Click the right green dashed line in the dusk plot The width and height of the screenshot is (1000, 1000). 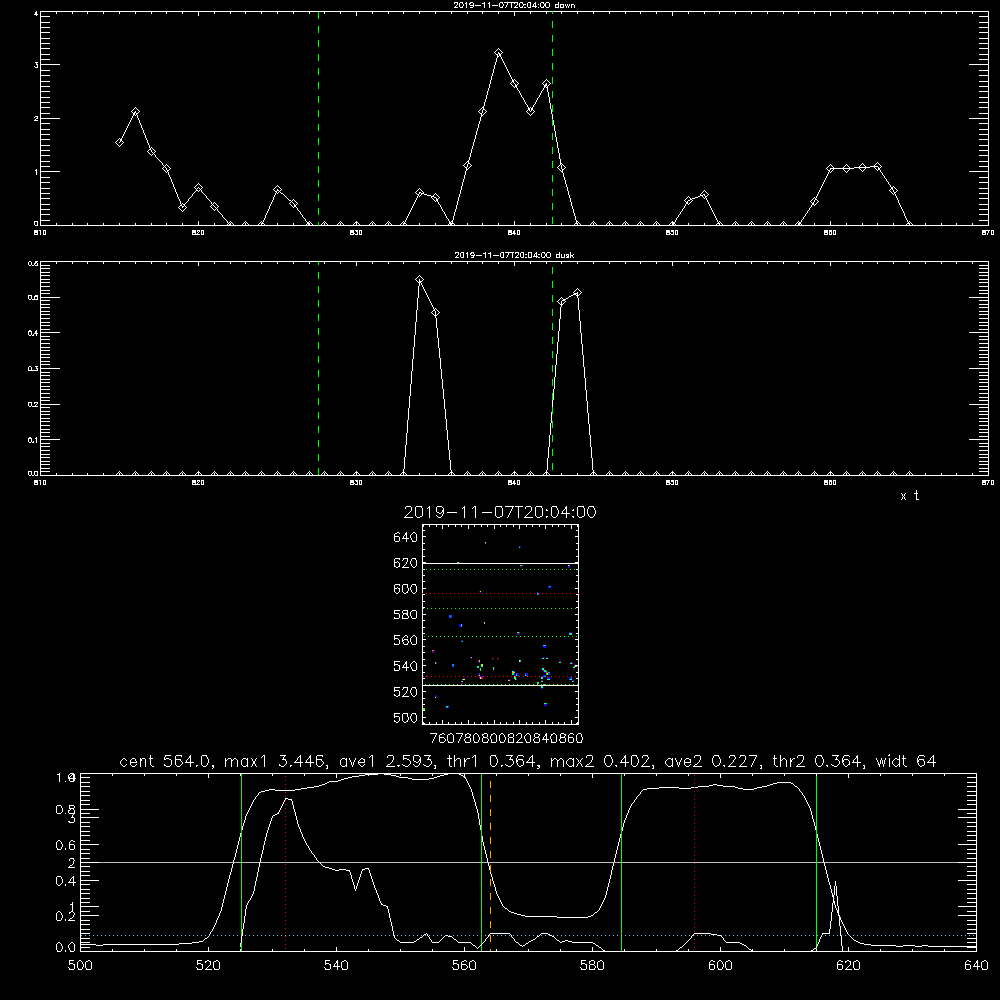tap(552, 369)
